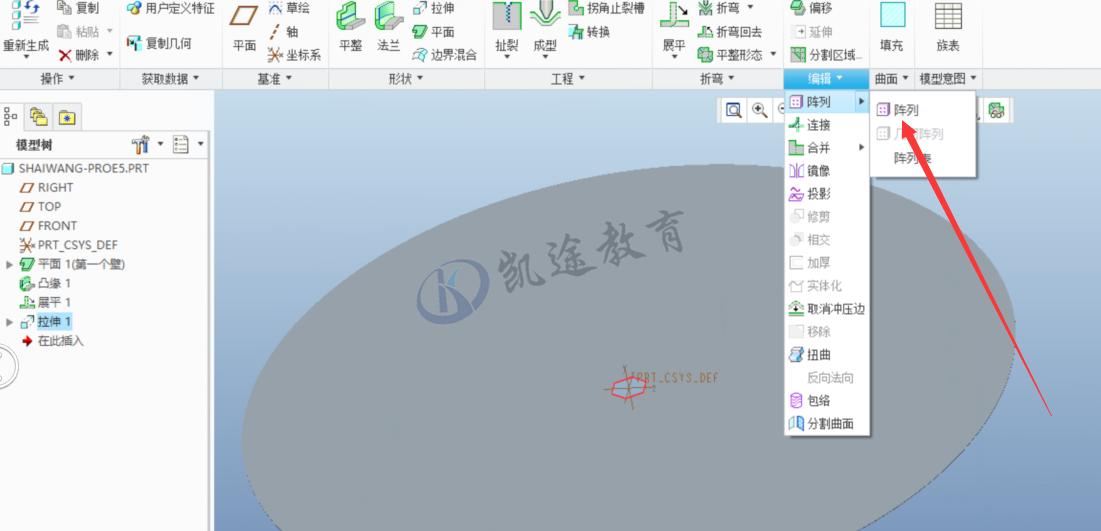Switch to the favorites tab
Viewport: 1101px width, 531px height.
pos(67,117)
